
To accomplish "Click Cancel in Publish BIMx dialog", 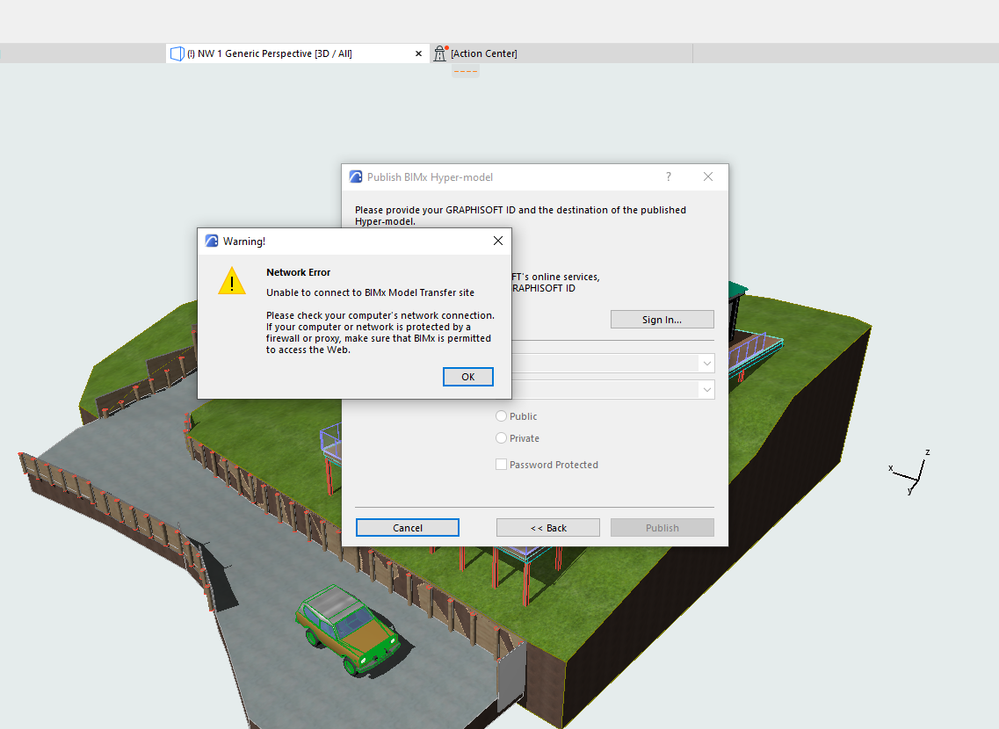I will click(x=407, y=528).
